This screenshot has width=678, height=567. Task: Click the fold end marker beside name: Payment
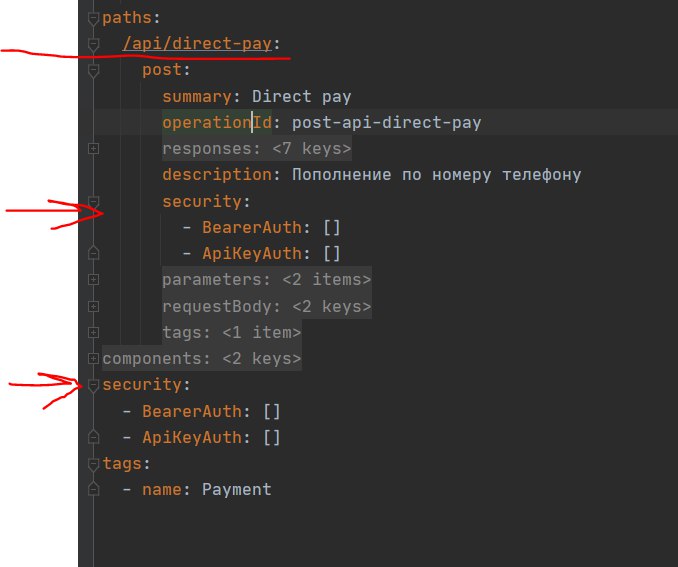[93, 489]
